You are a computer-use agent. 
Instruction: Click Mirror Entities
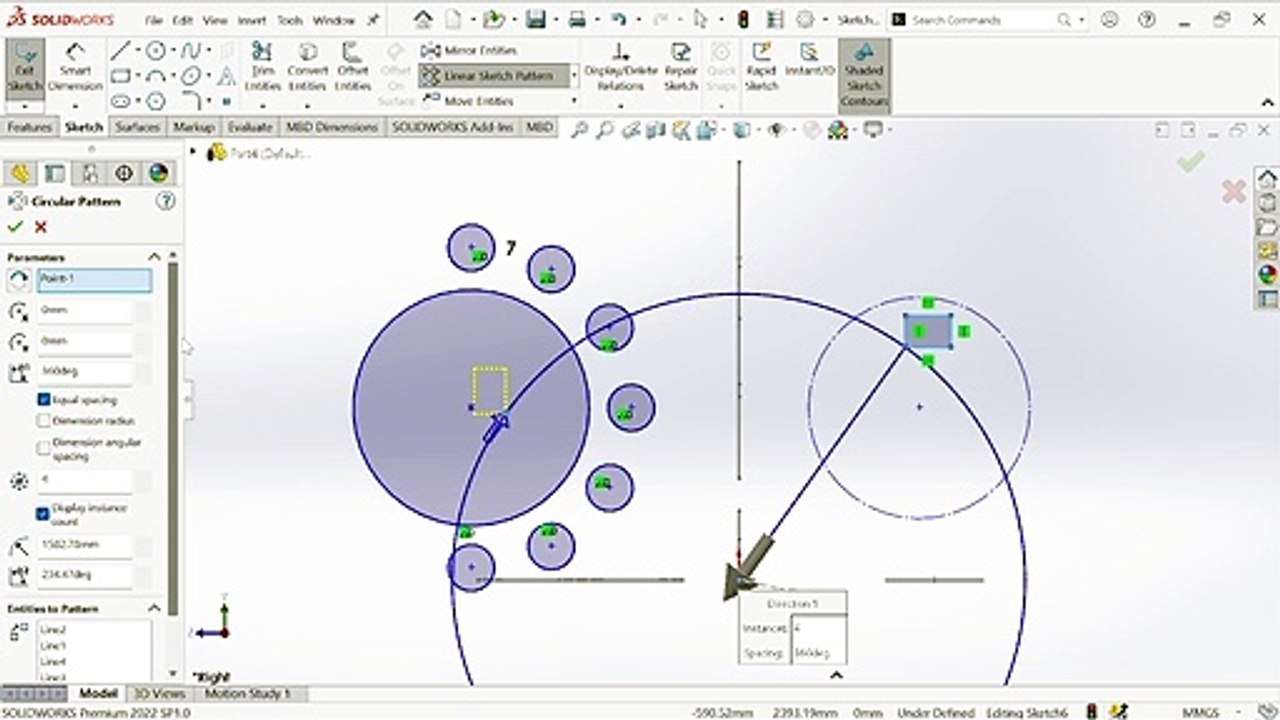click(469, 50)
